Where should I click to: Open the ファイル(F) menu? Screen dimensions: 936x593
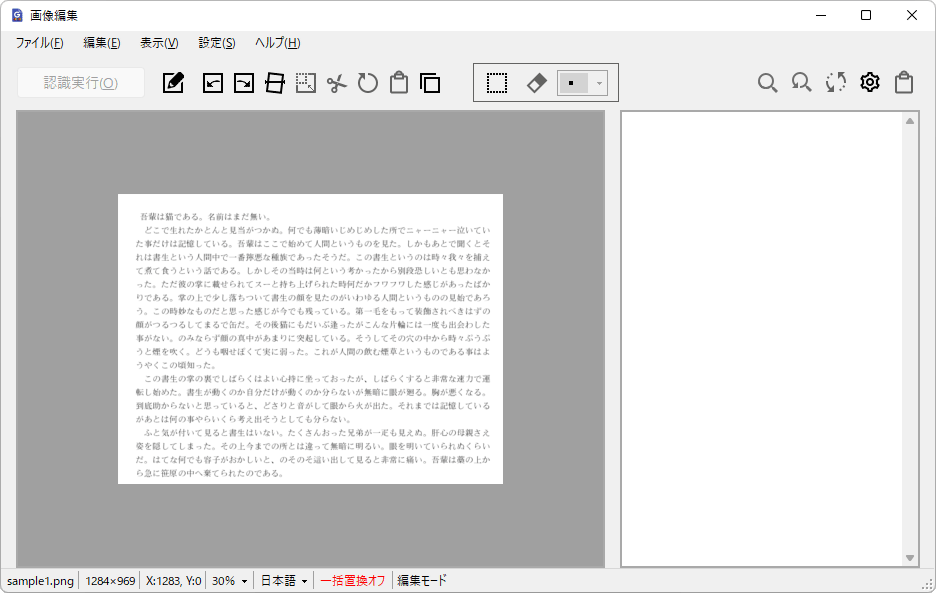[x=39, y=43]
